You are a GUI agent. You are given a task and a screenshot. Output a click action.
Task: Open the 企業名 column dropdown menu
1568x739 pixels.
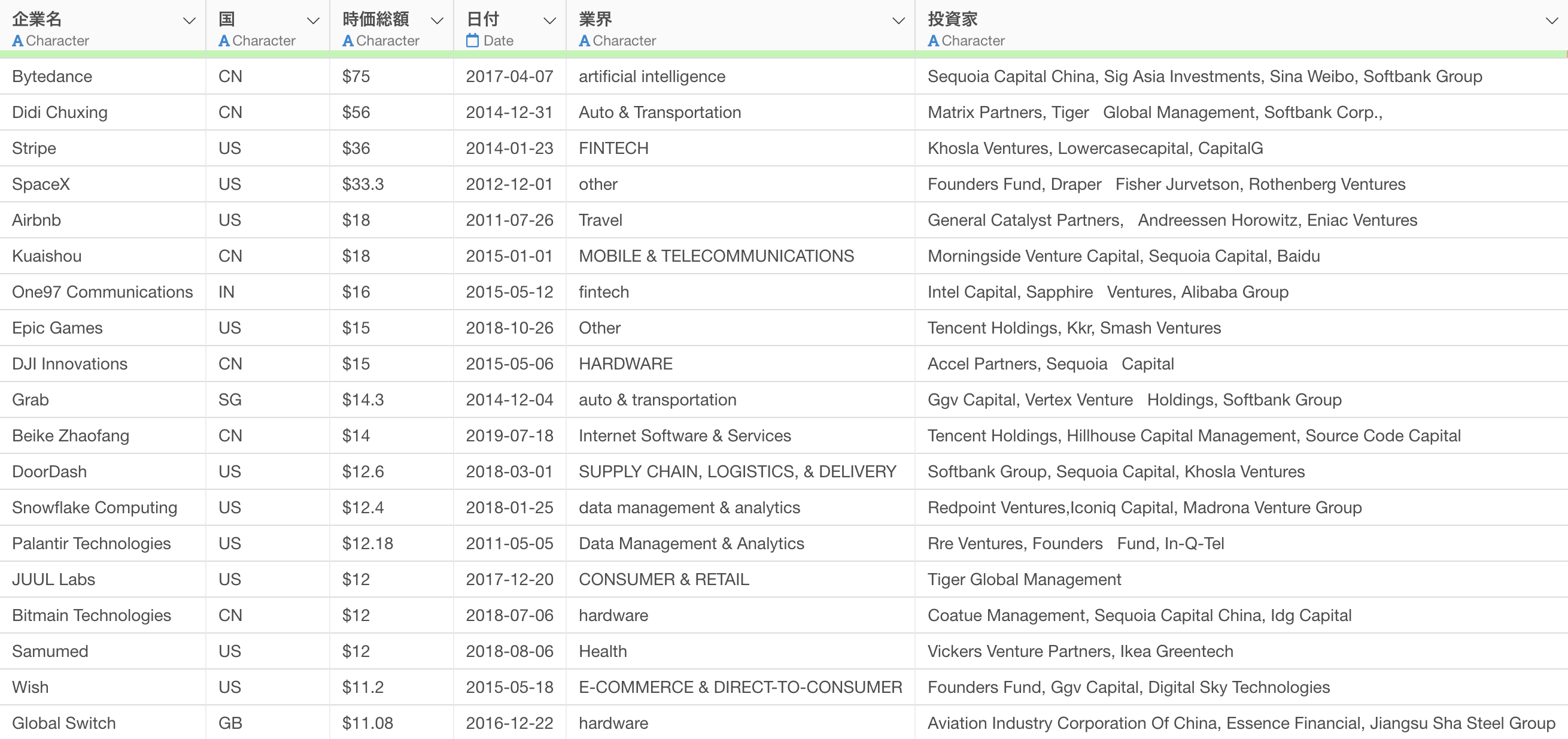[x=189, y=22]
